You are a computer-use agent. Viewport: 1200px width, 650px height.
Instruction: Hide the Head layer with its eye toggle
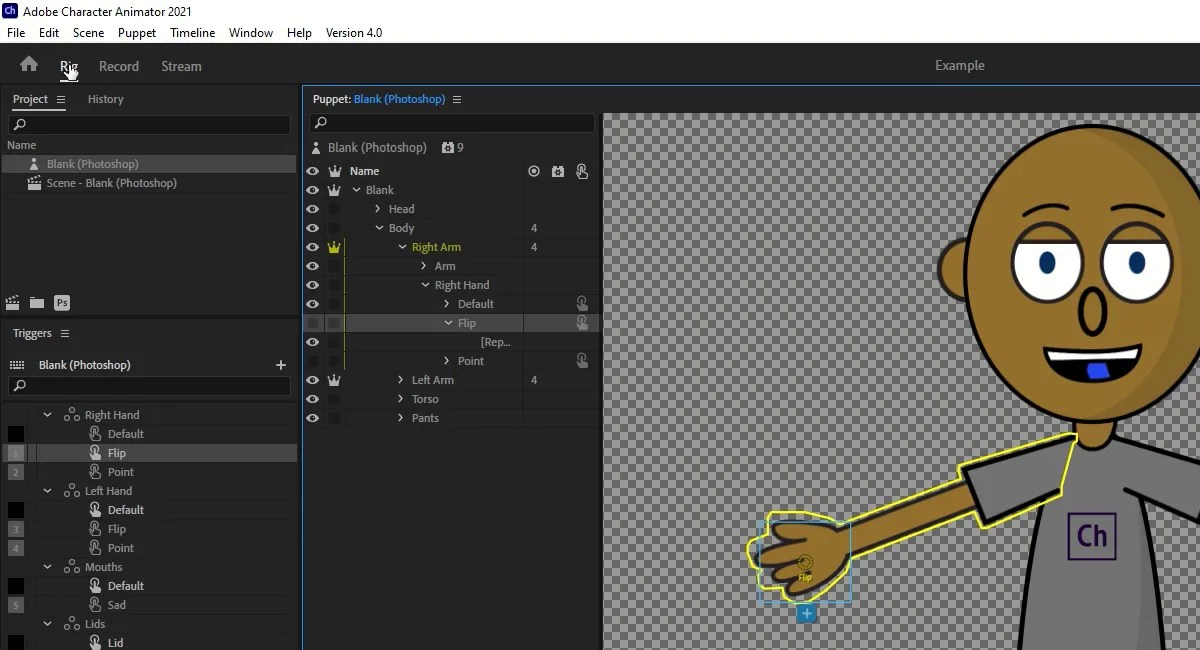click(313, 209)
